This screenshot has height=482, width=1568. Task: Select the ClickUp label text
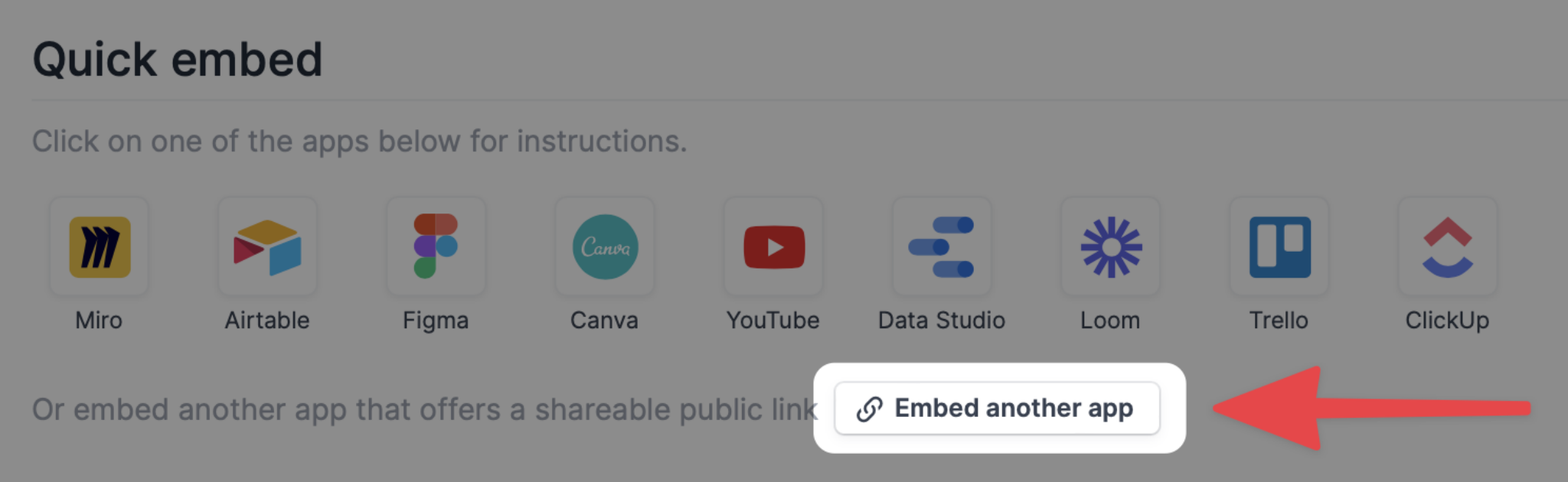1447,321
